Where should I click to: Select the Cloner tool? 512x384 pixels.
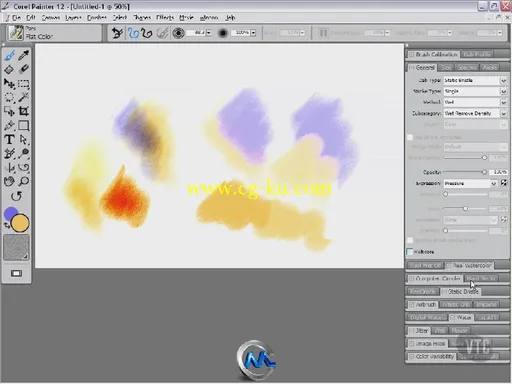click(x=9, y=153)
